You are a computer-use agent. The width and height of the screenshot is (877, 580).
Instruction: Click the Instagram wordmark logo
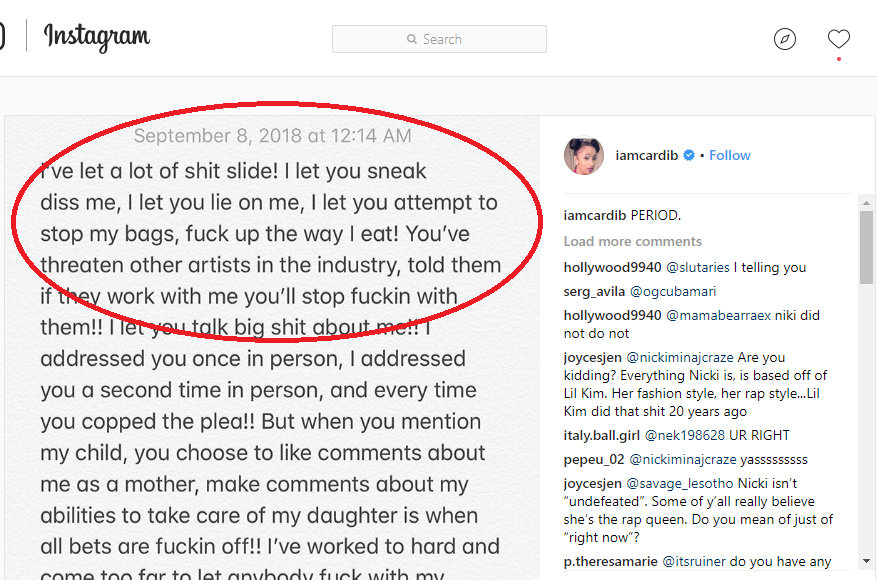tap(97, 38)
